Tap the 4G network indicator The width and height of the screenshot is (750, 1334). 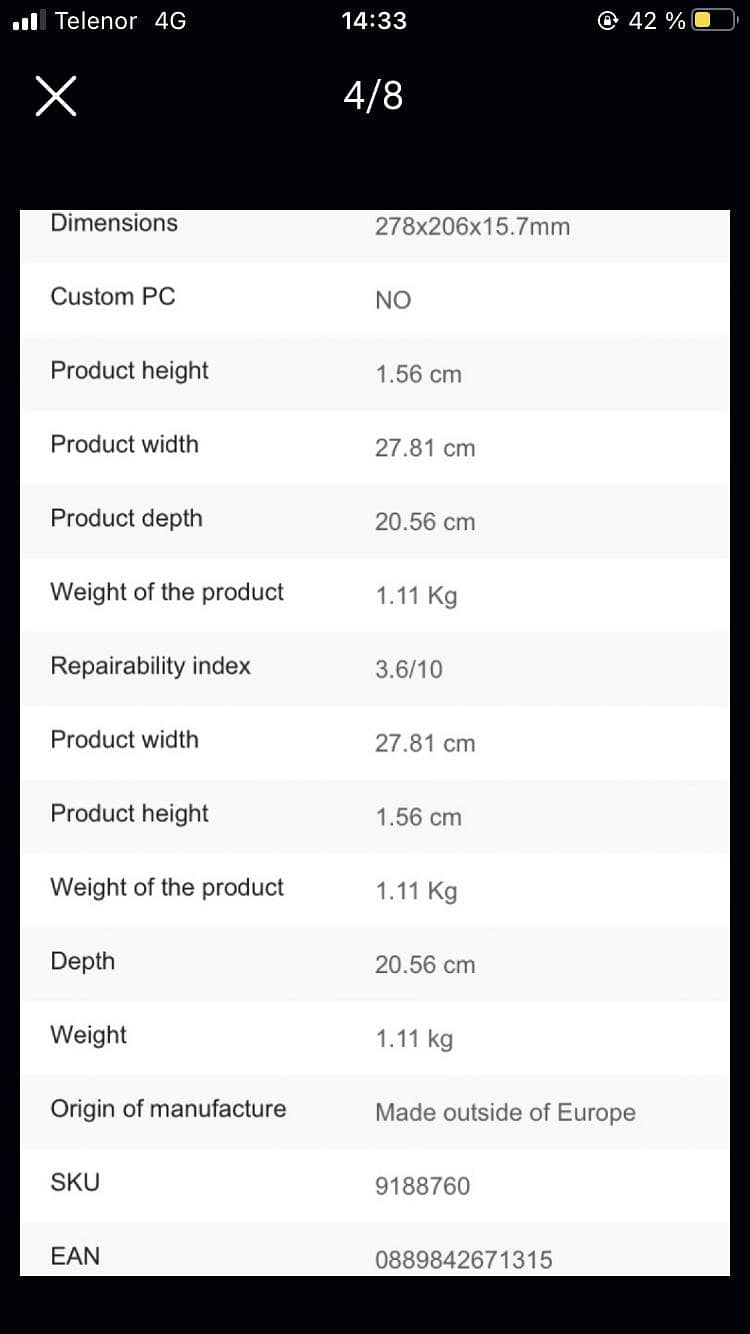pos(170,20)
